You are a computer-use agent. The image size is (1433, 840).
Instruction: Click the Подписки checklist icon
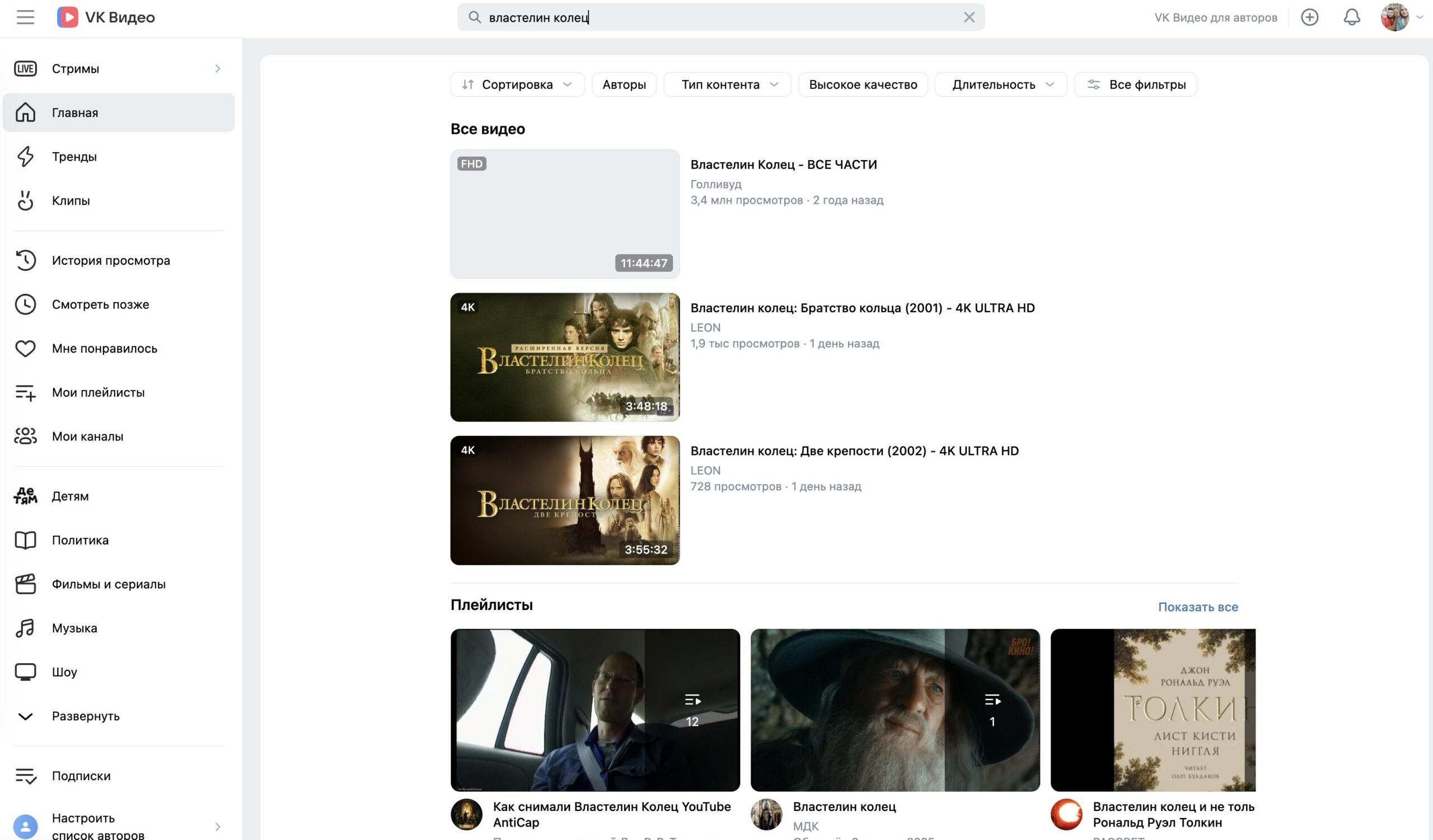point(25,776)
